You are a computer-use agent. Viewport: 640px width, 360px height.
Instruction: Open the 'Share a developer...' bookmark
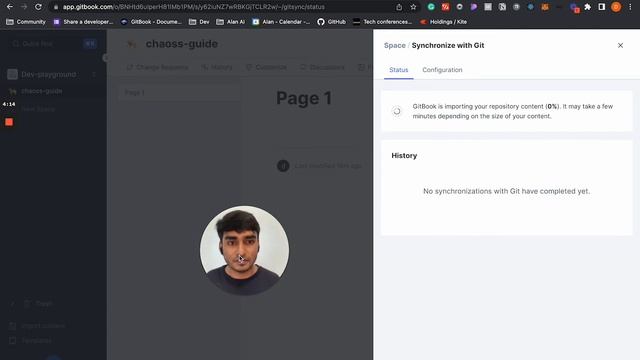pyautogui.click(x=84, y=22)
